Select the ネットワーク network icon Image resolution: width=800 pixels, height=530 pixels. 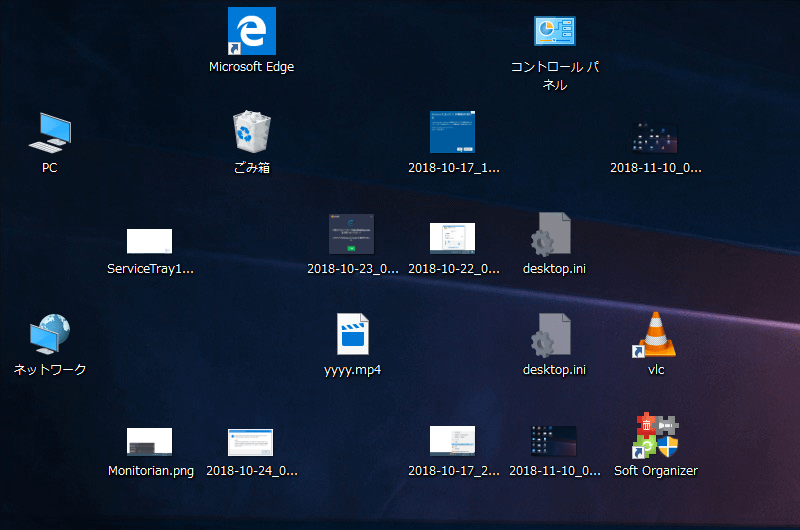click(49, 334)
